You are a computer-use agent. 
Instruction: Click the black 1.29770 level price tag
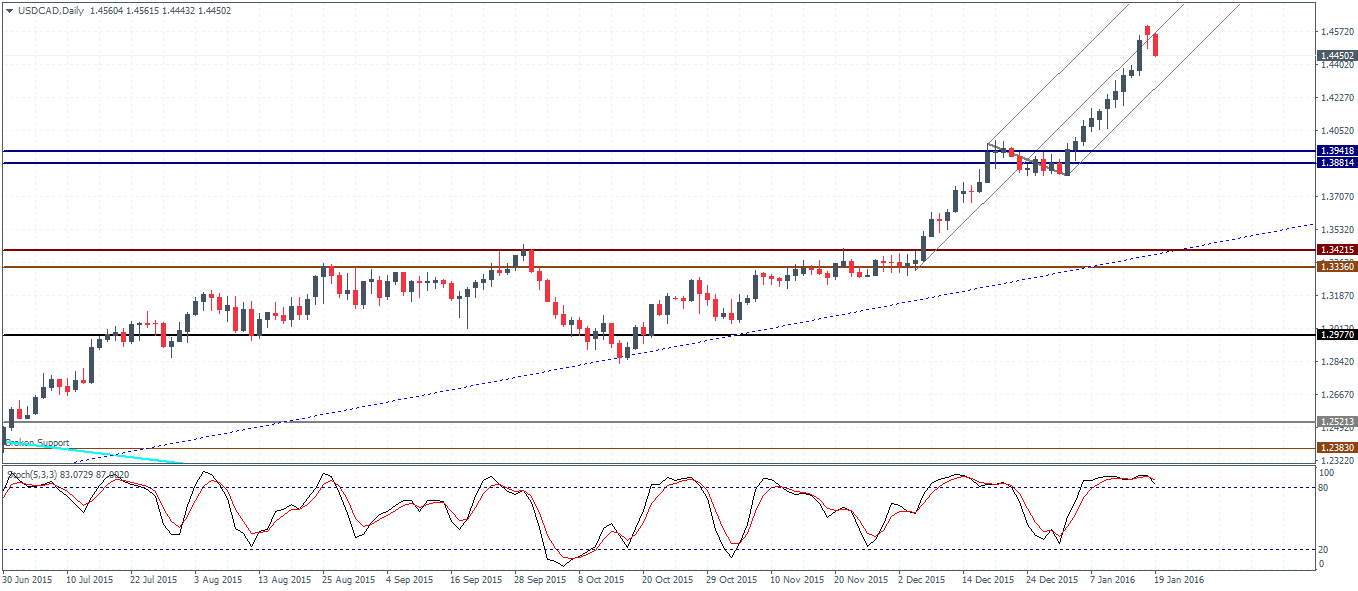pos(1337,335)
